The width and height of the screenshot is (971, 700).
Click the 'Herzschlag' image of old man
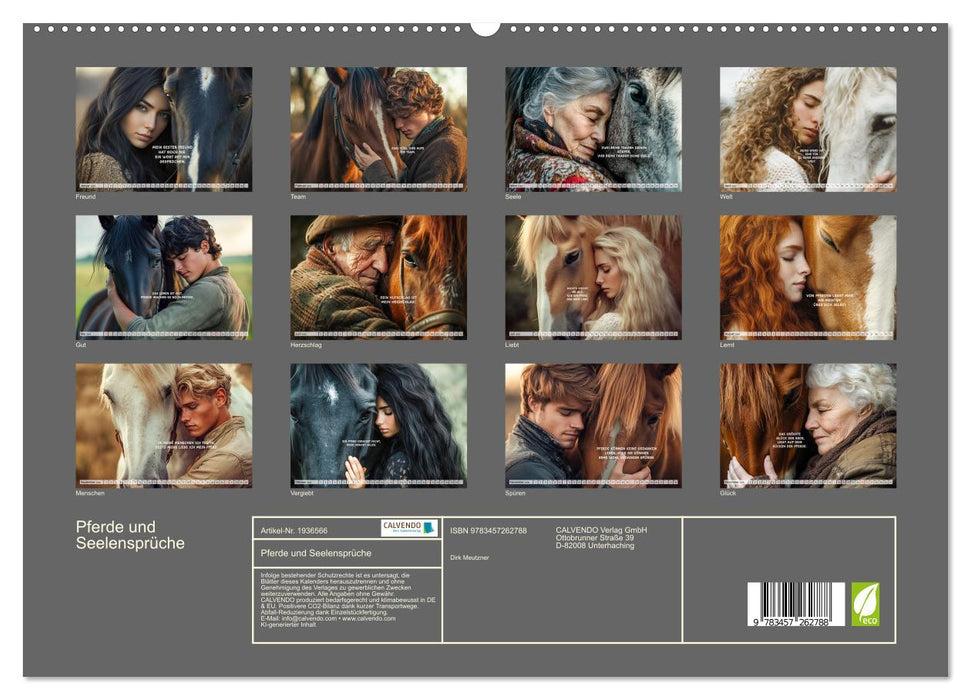click(378, 277)
